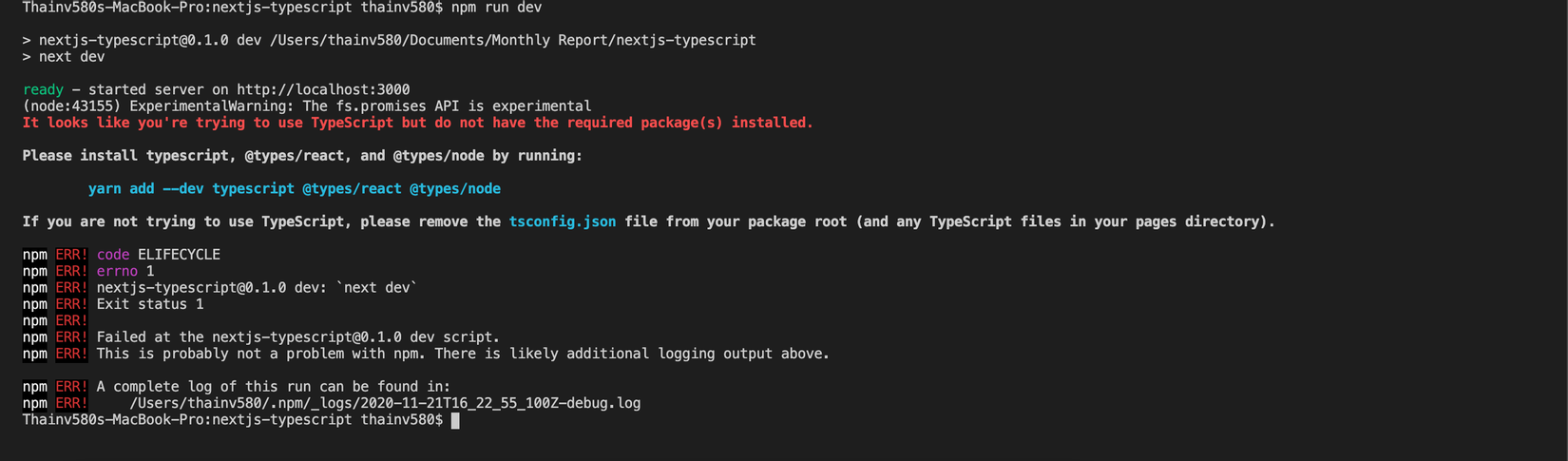Image resolution: width=1568 pixels, height=461 pixels.
Task: Click the green "ready" status word
Action: pyautogui.click(x=43, y=89)
